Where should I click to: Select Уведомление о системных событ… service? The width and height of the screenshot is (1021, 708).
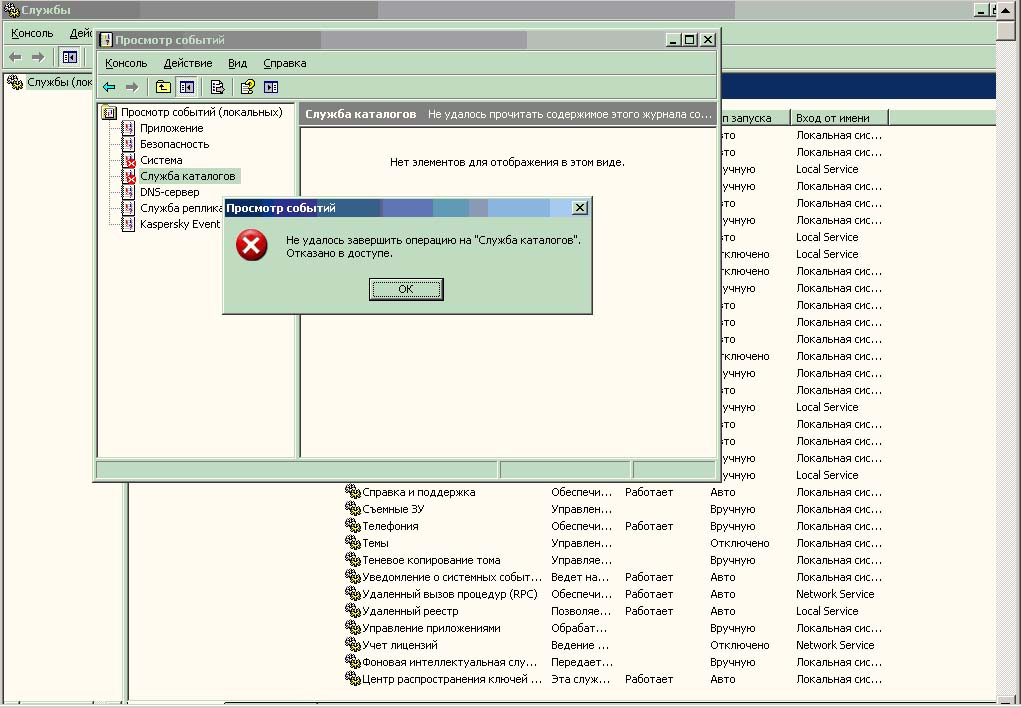tap(452, 577)
